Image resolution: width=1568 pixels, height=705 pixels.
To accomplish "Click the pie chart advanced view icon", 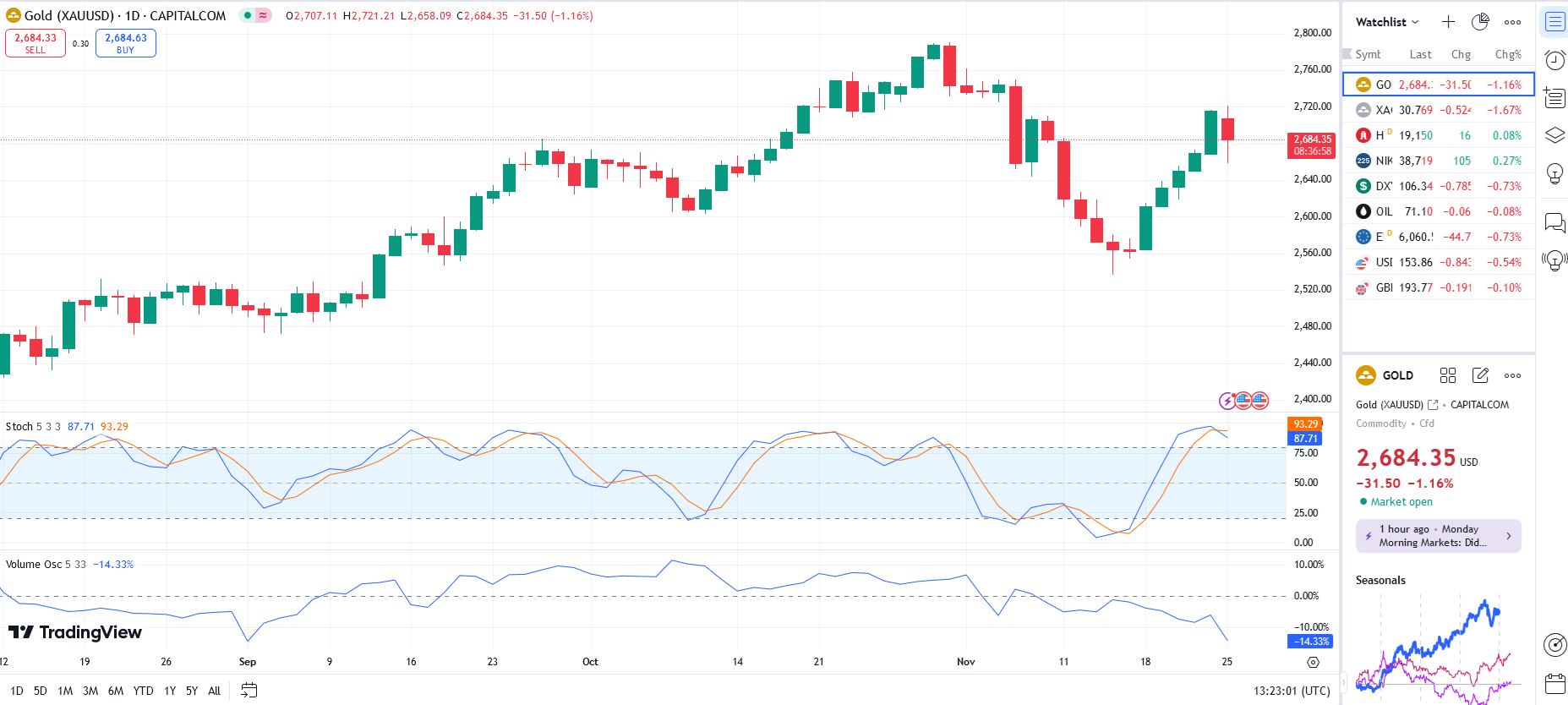I will tap(1480, 22).
